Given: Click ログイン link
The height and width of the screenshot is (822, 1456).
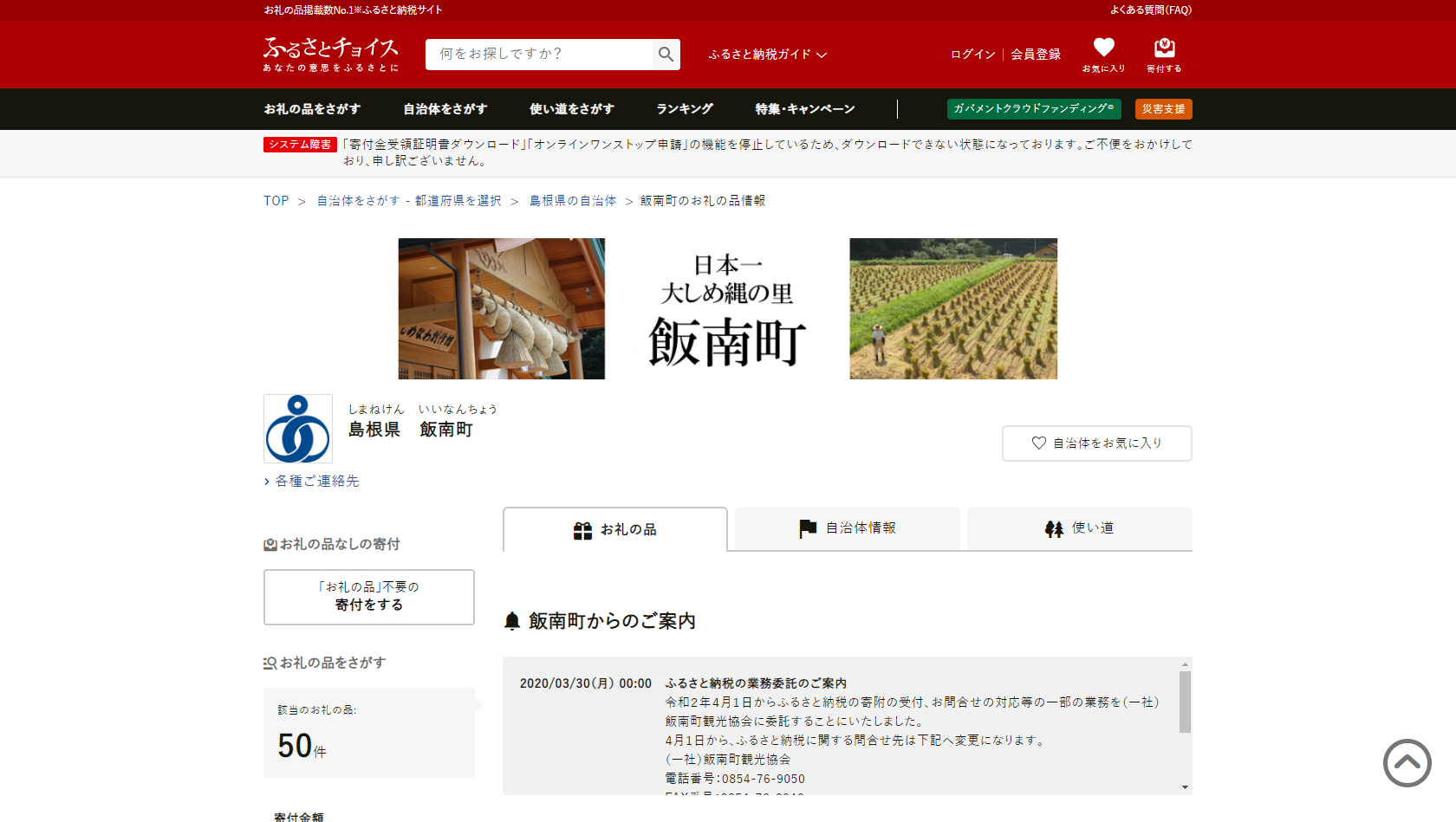Looking at the screenshot, I should pos(972,54).
